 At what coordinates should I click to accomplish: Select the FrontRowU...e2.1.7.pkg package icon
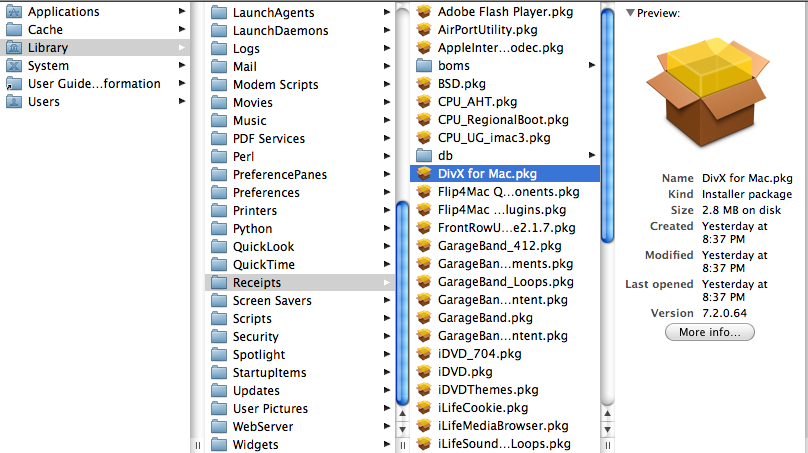coord(424,227)
